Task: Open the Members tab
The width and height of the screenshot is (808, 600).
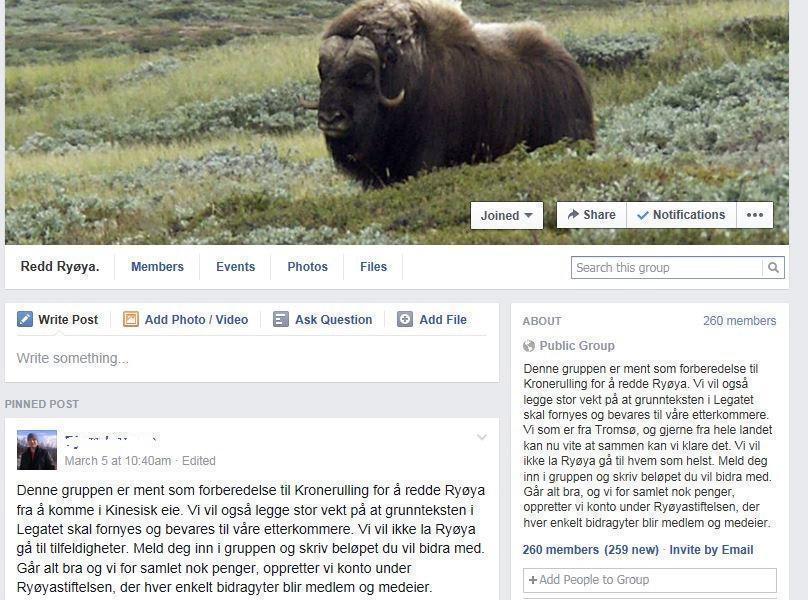Action: 157,266
